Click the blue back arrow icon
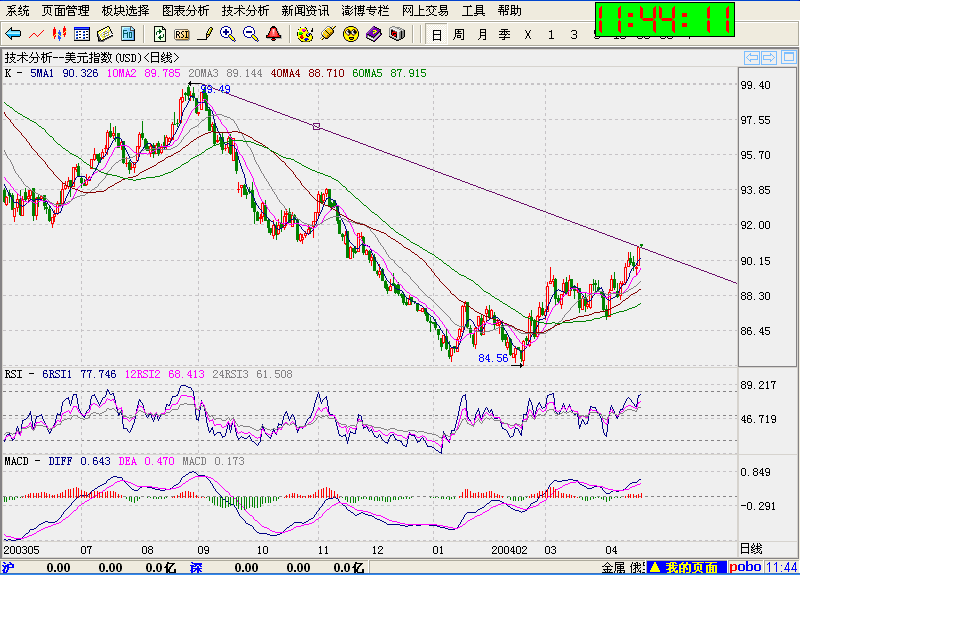The image size is (978, 619). click(12, 34)
